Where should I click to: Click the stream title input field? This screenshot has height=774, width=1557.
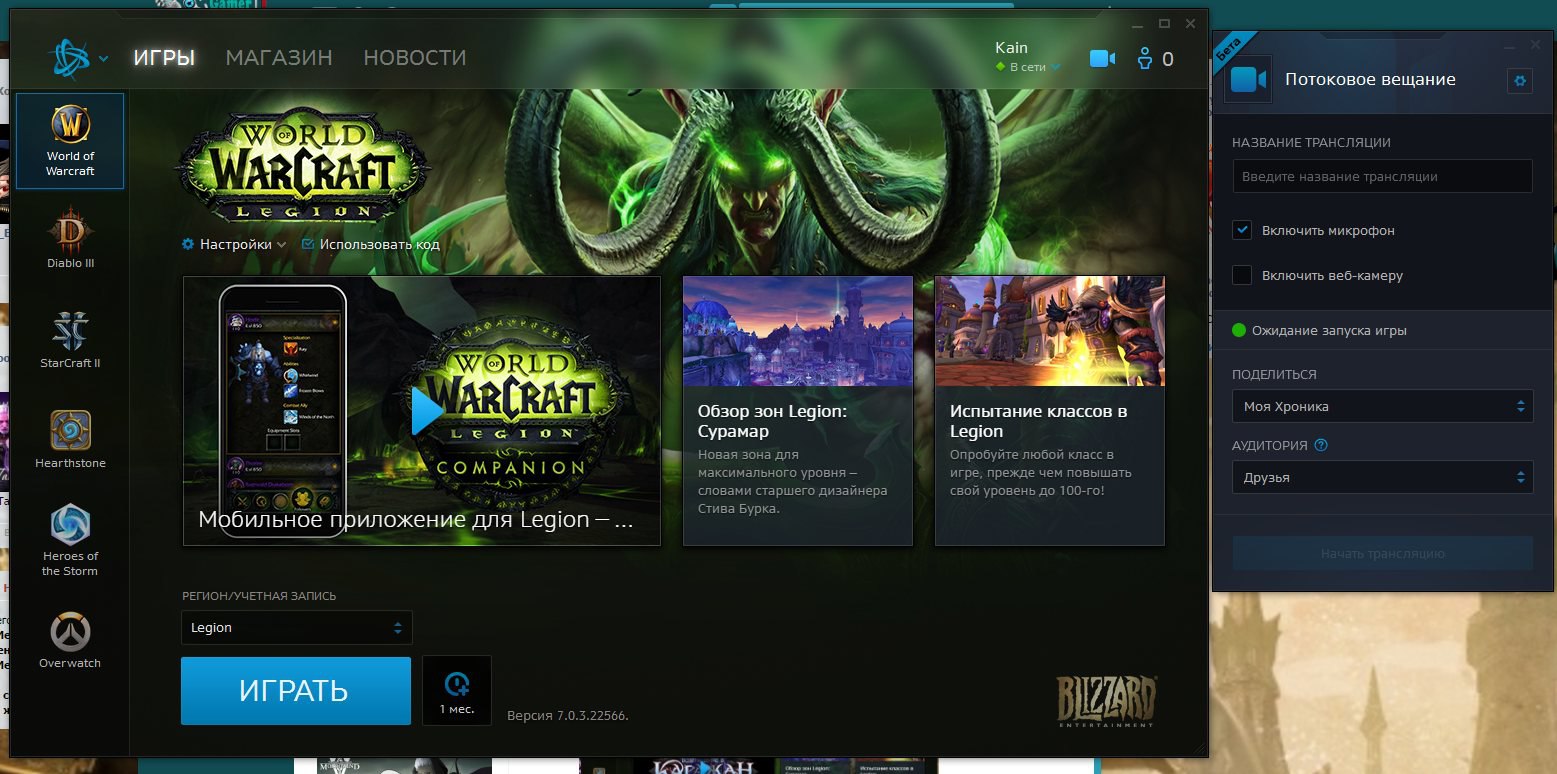point(1382,176)
